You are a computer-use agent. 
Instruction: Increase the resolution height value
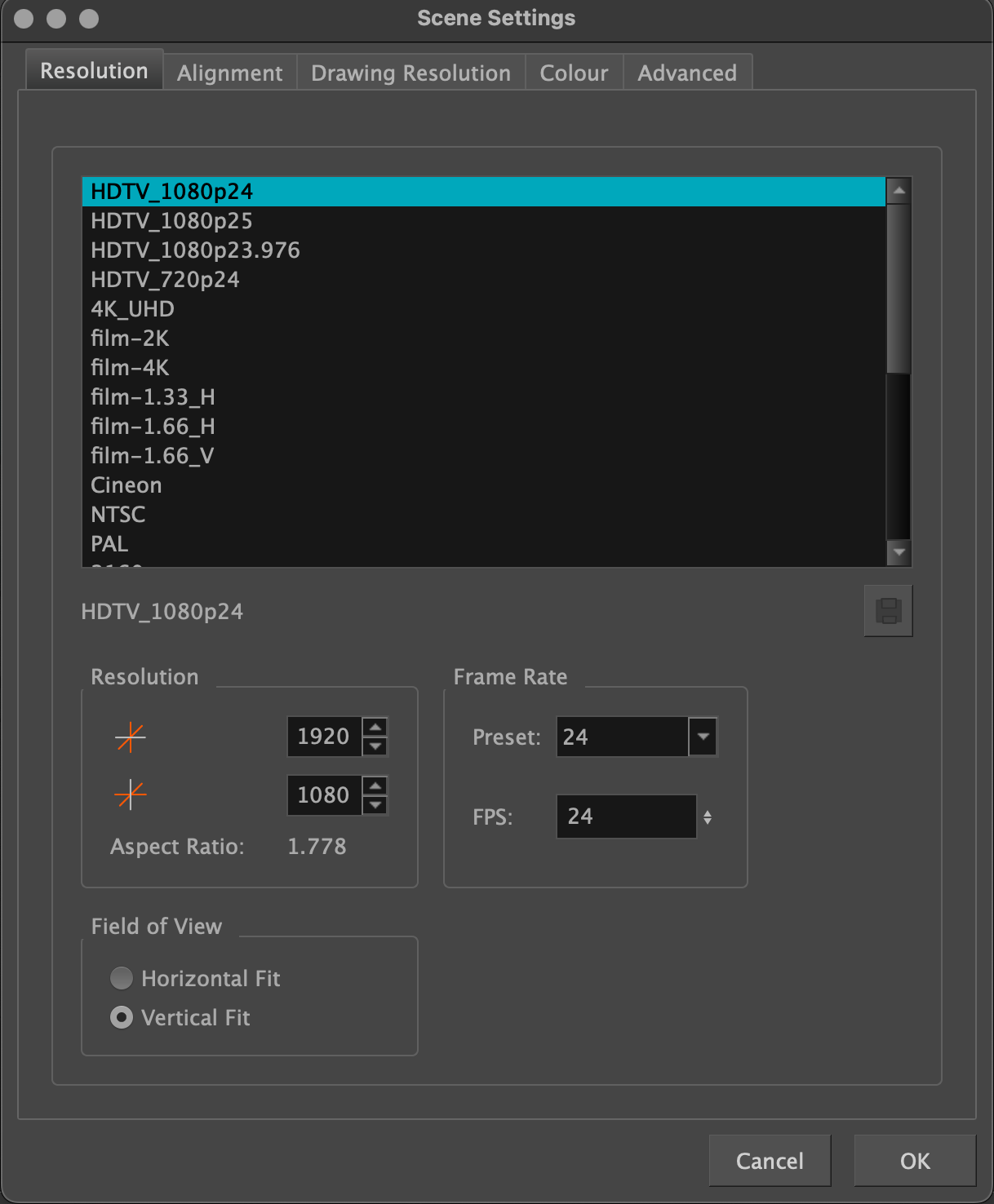pos(375,786)
